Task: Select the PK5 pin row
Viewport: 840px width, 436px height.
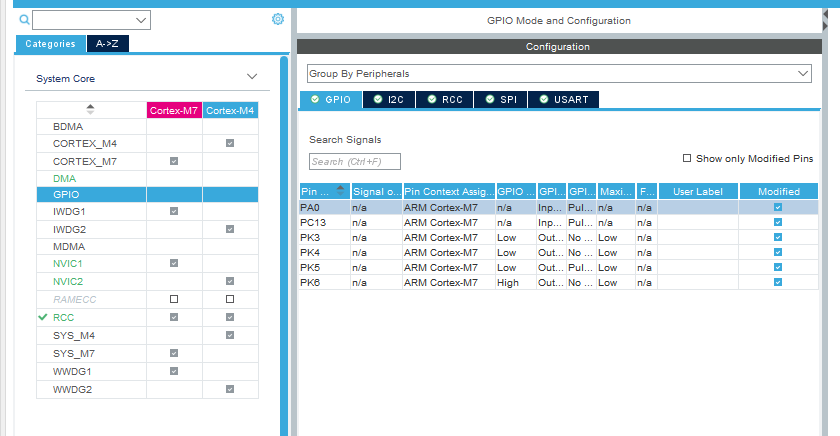Action: 558,267
